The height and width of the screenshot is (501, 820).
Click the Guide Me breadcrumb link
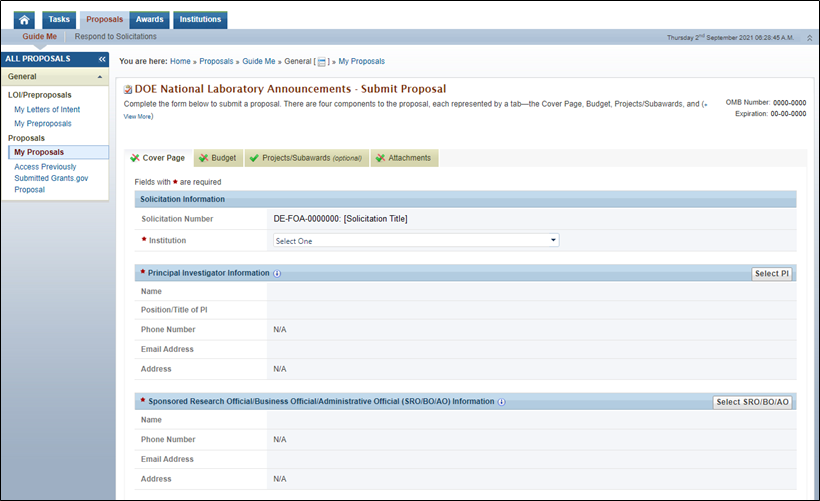258,61
